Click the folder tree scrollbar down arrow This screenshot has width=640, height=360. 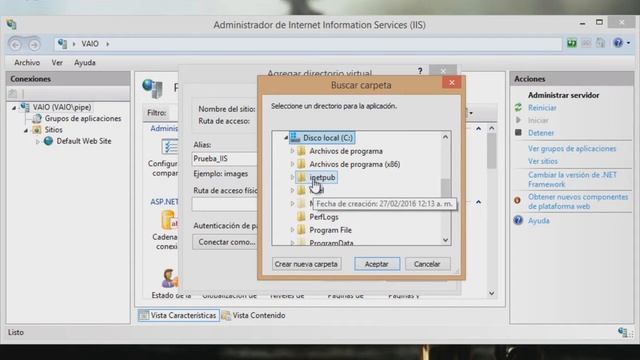coord(446,240)
